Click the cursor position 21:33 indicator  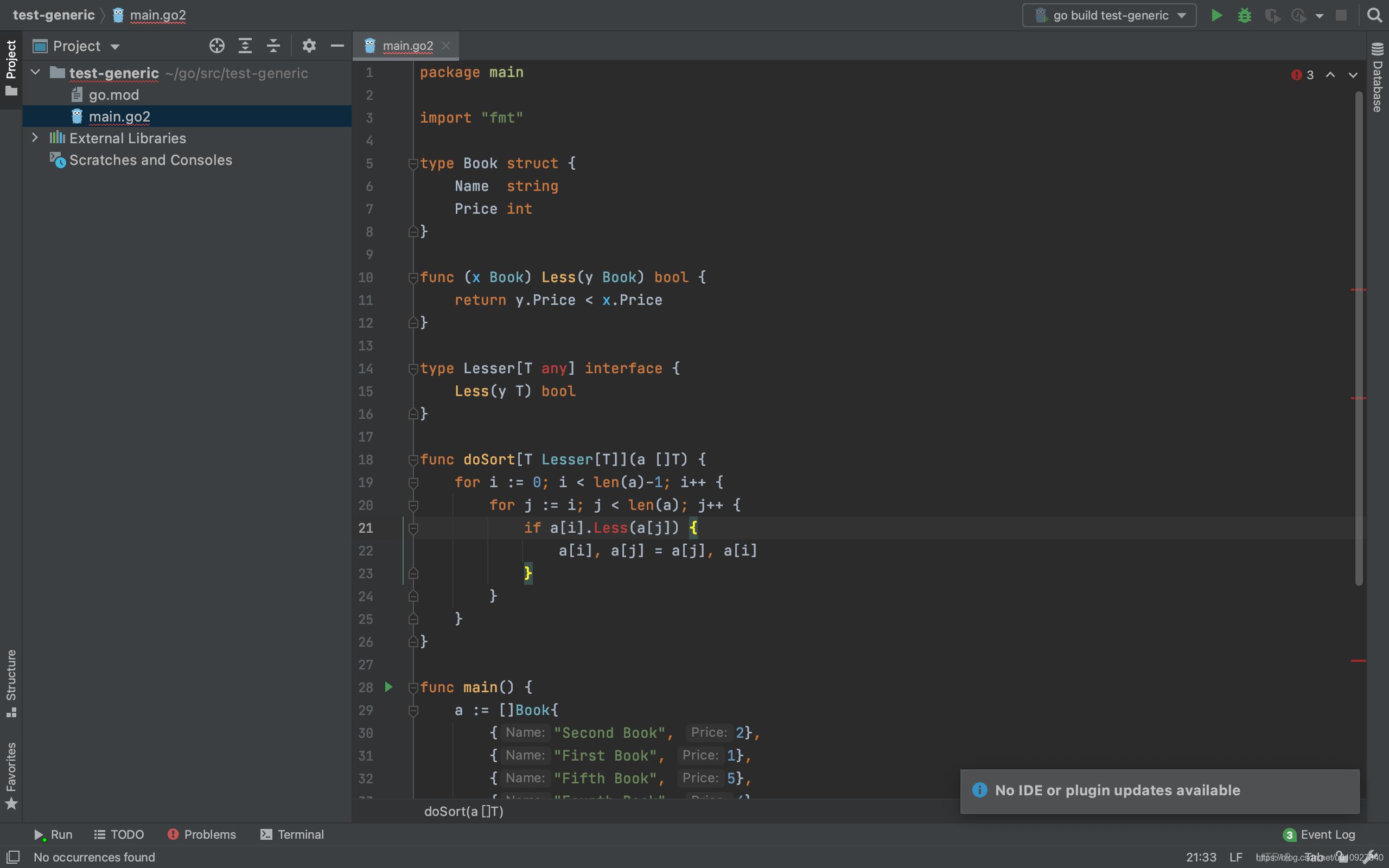click(1201, 857)
